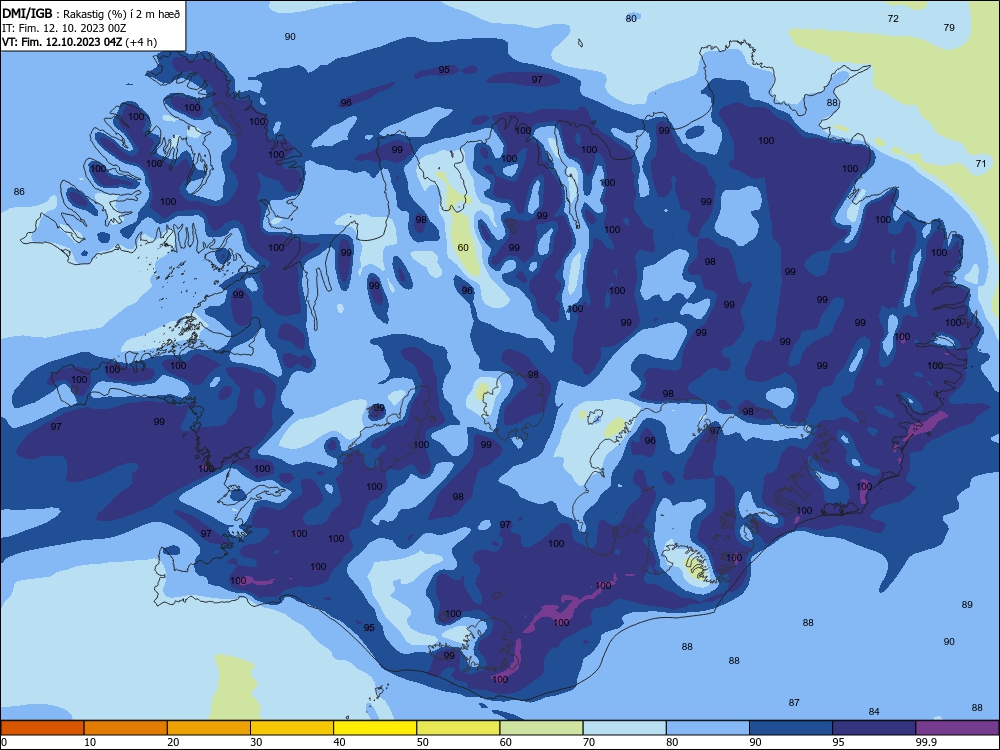This screenshot has height=750, width=1000.
Task: Click the legend tick label '40'
Action: tap(339, 742)
